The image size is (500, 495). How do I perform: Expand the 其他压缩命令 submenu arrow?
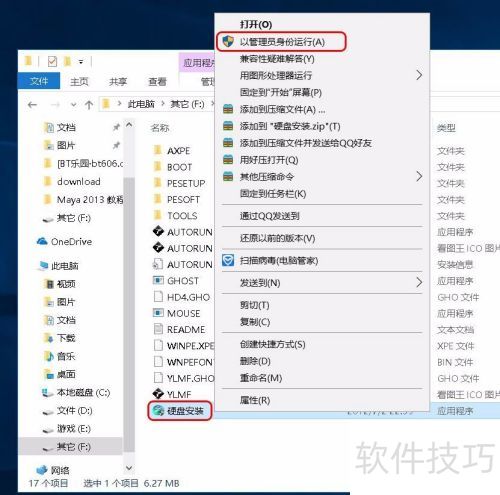[419, 176]
